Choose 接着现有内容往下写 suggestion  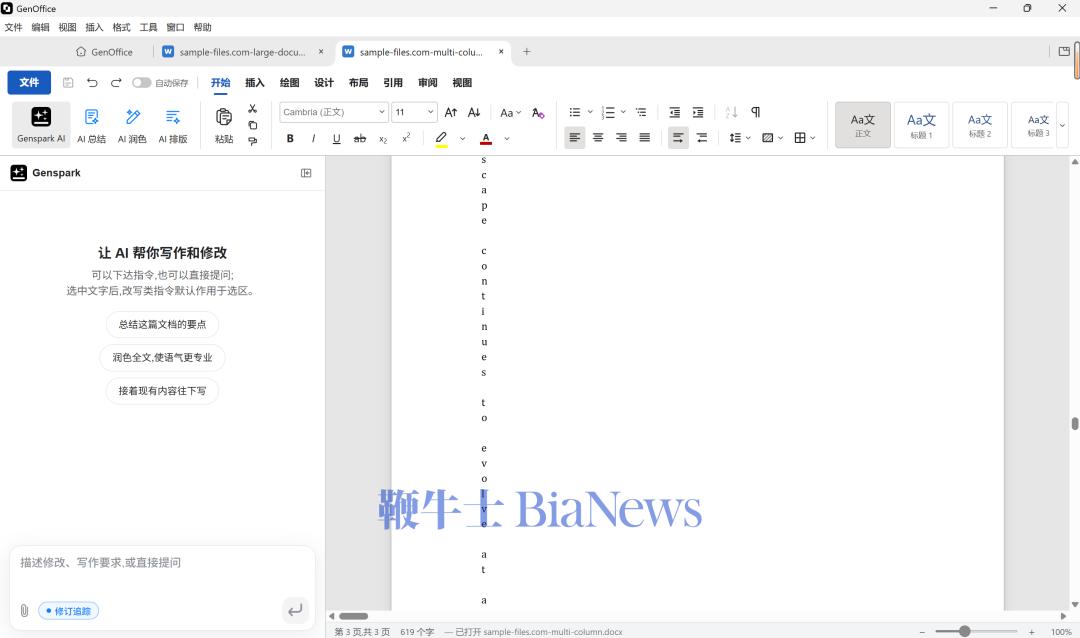tap(162, 391)
